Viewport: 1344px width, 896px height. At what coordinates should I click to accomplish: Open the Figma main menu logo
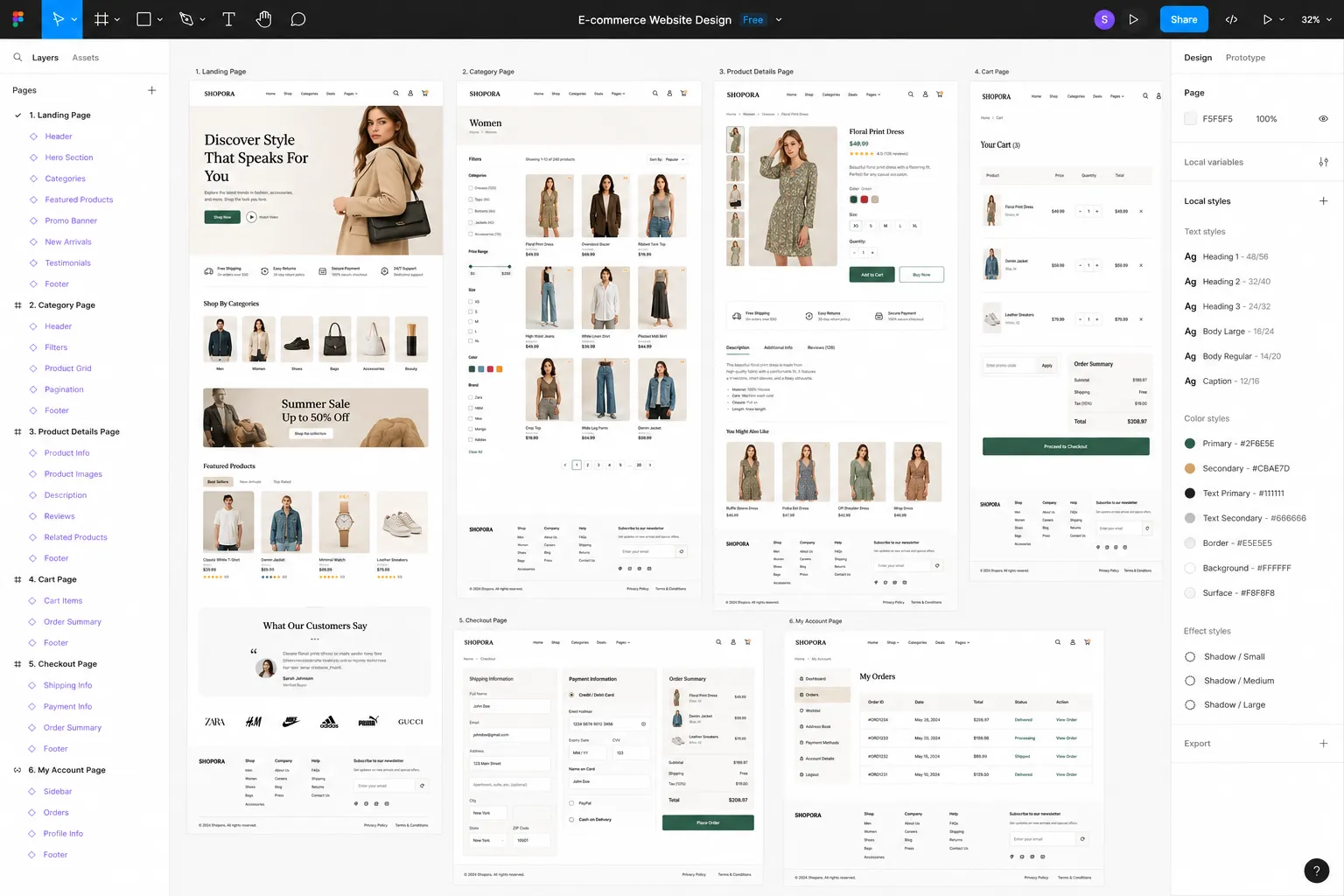click(x=18, y=19)
